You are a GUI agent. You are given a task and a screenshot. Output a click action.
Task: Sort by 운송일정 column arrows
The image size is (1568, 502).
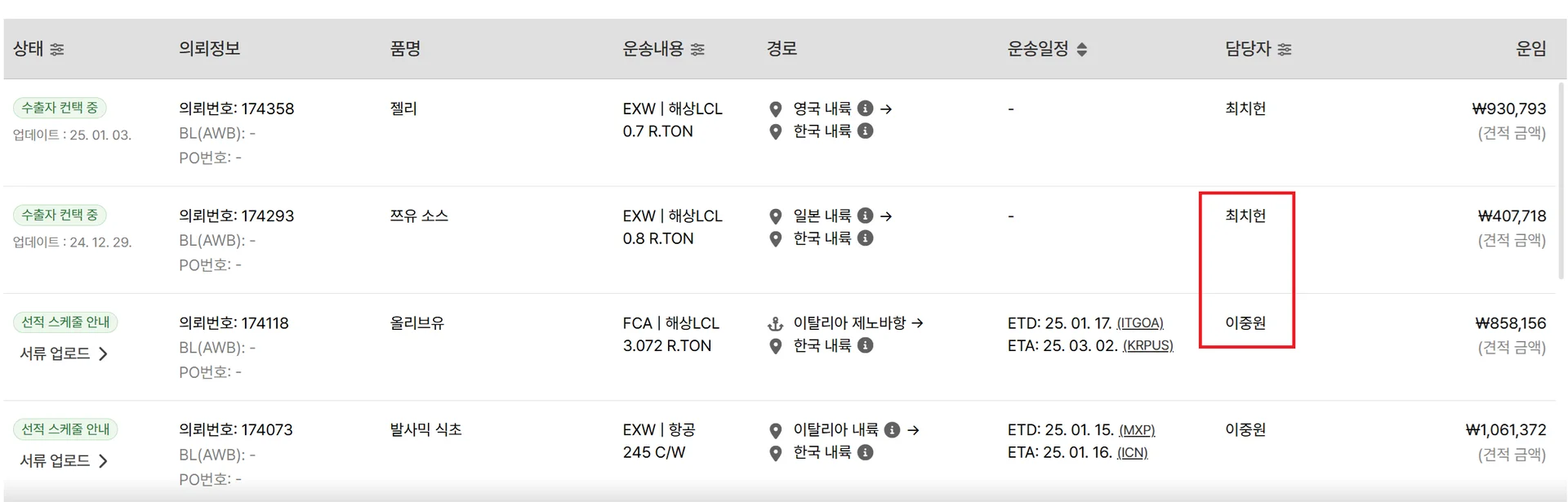tap(1081, 50)
